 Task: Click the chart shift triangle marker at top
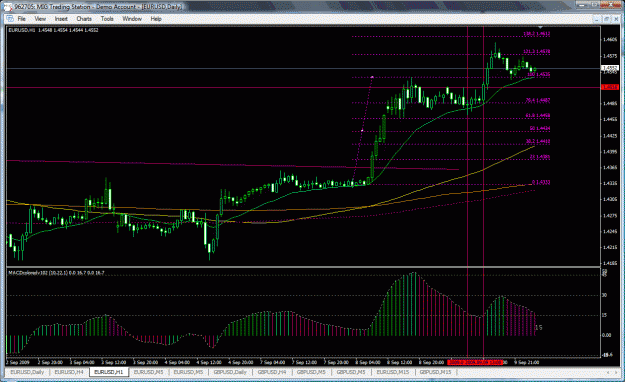tap(540, 27)
